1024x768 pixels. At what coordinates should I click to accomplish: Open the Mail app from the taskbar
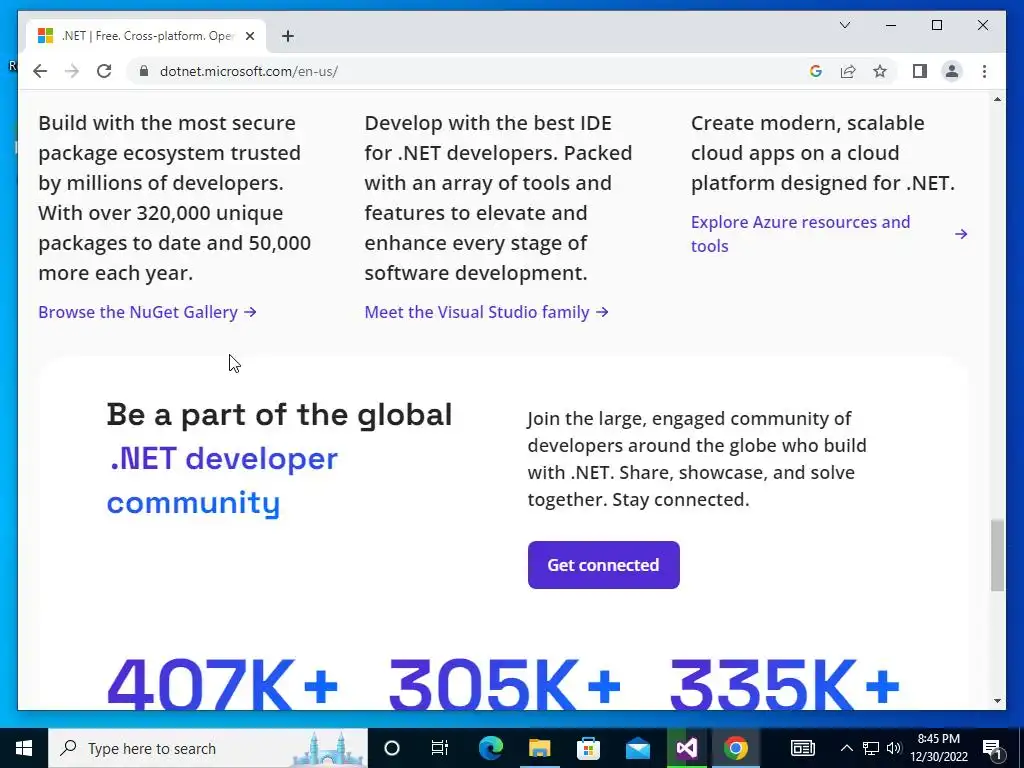637,748
